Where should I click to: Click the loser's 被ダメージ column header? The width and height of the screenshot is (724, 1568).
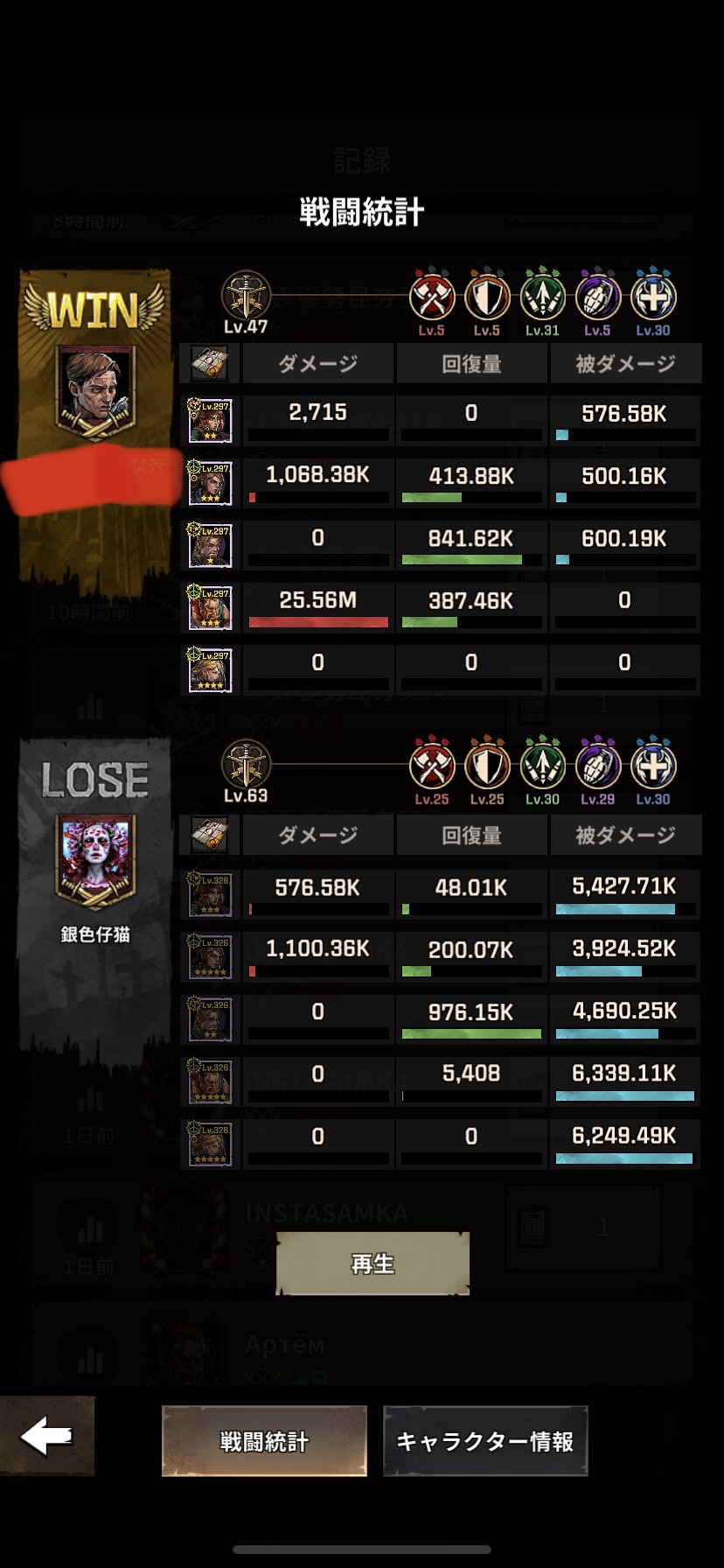point(625,835)
